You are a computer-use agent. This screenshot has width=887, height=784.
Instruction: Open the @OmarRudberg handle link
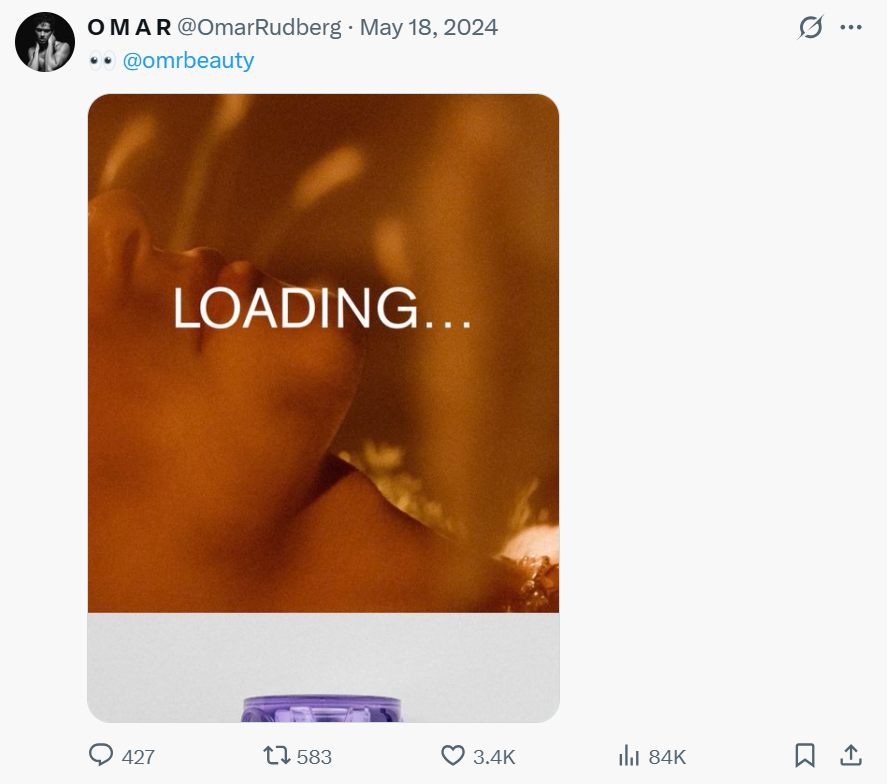pos(259,27)
